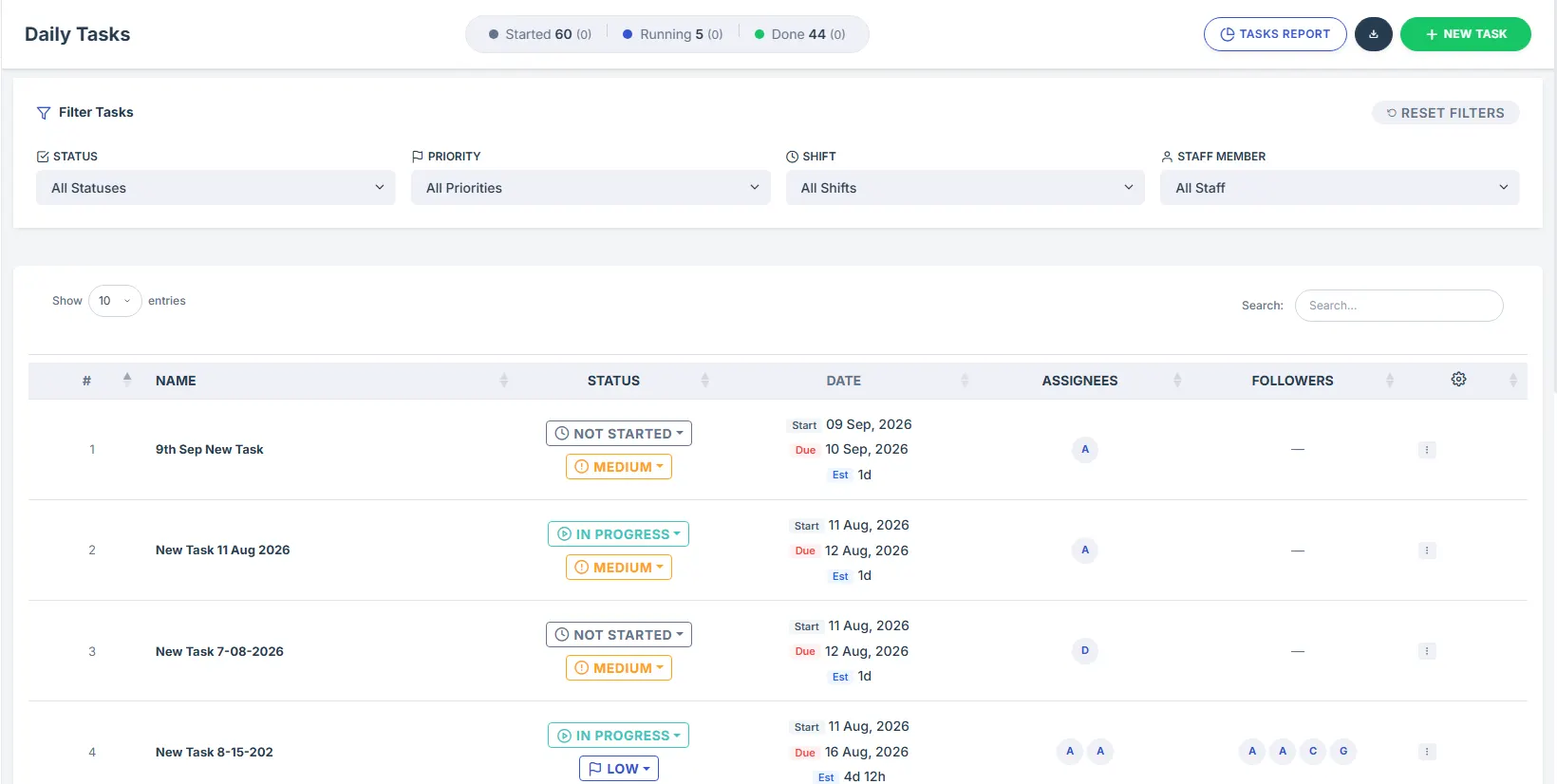Viewport: 1557px width, 784px height.
Task: Open task New Task 8-15-202
Action: [215, 752]
